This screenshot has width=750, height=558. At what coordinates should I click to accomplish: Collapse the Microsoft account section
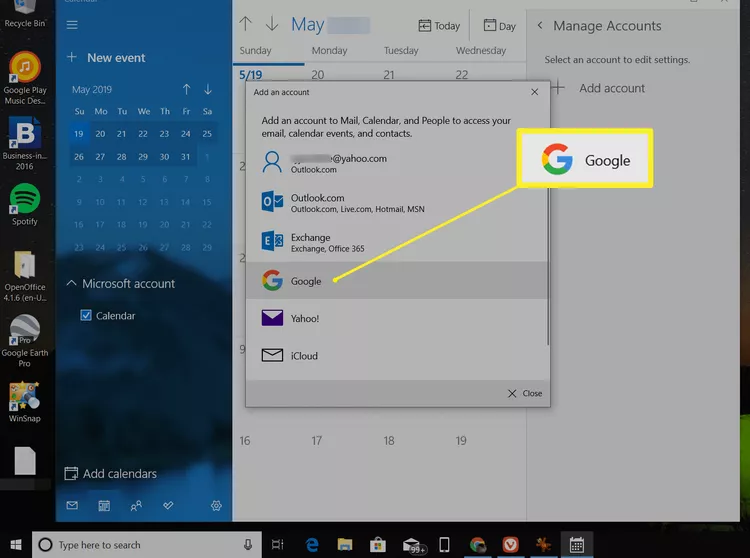71,284
